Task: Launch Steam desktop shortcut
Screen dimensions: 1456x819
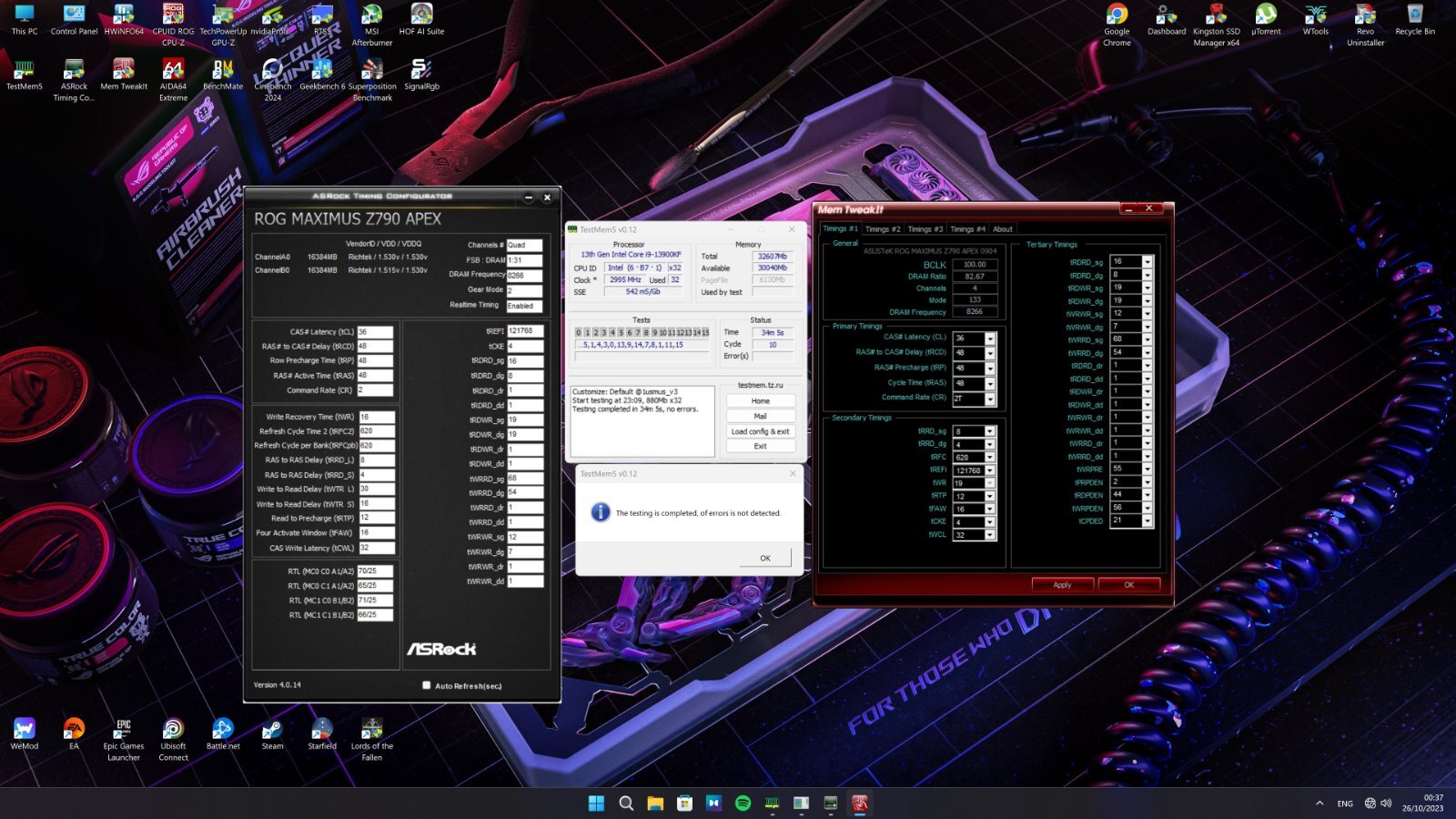Action: coord(272,734)
